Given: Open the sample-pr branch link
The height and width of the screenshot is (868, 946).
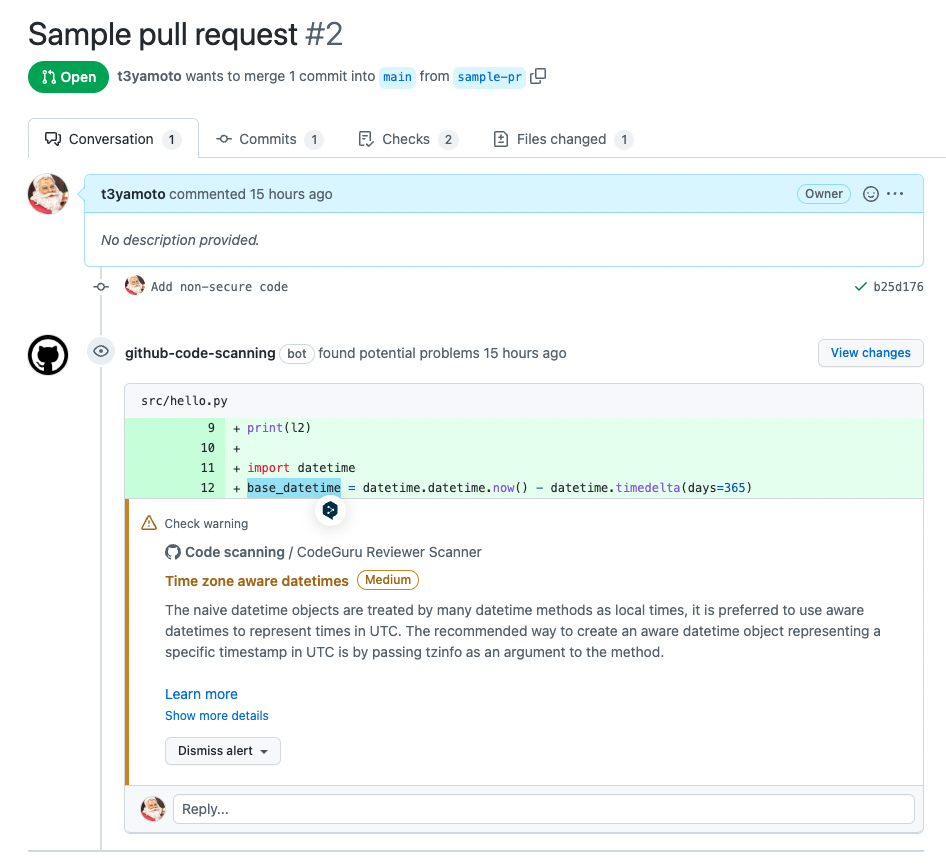Looking at the screenshot, I should pyautogui.click(x=489, y=77).
